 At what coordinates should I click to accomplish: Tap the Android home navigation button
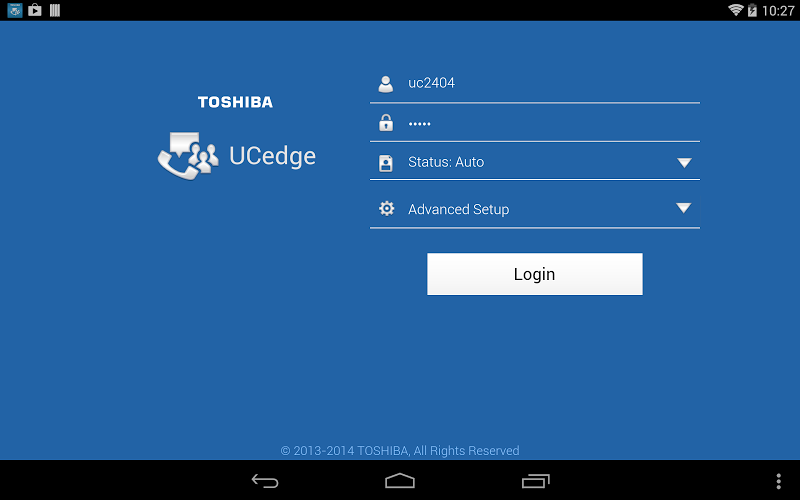point(400,481)
